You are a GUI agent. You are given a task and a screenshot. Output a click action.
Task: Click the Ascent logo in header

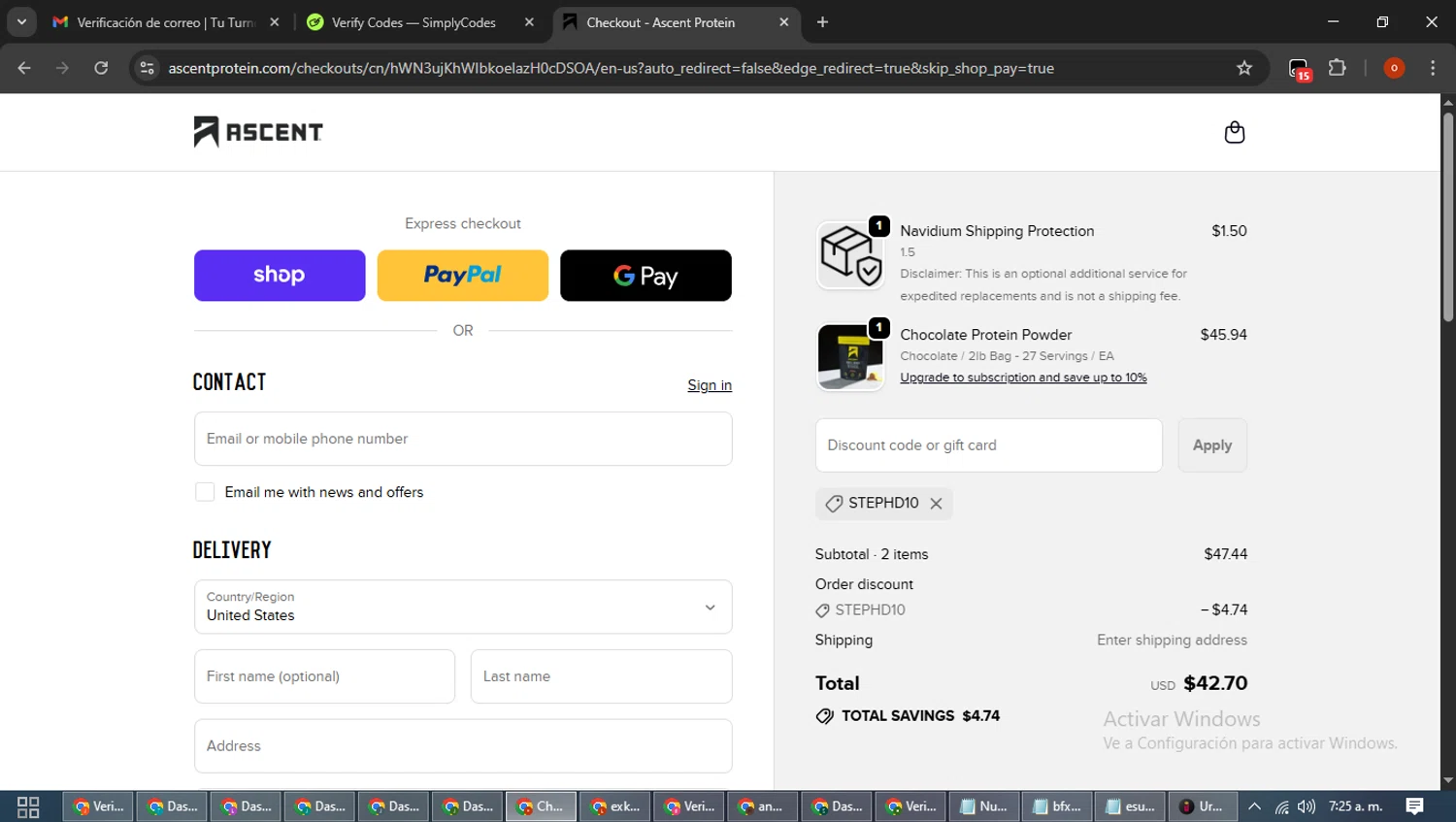pos(258,132)
